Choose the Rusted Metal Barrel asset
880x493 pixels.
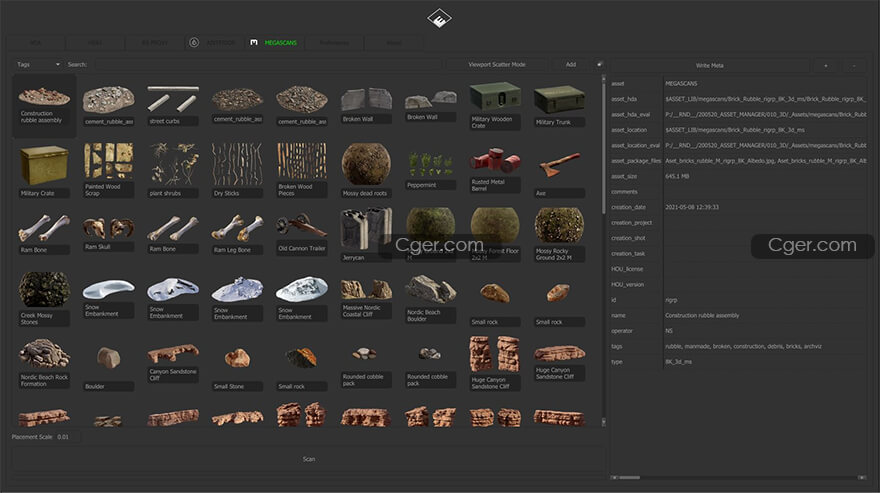(495, 170)
